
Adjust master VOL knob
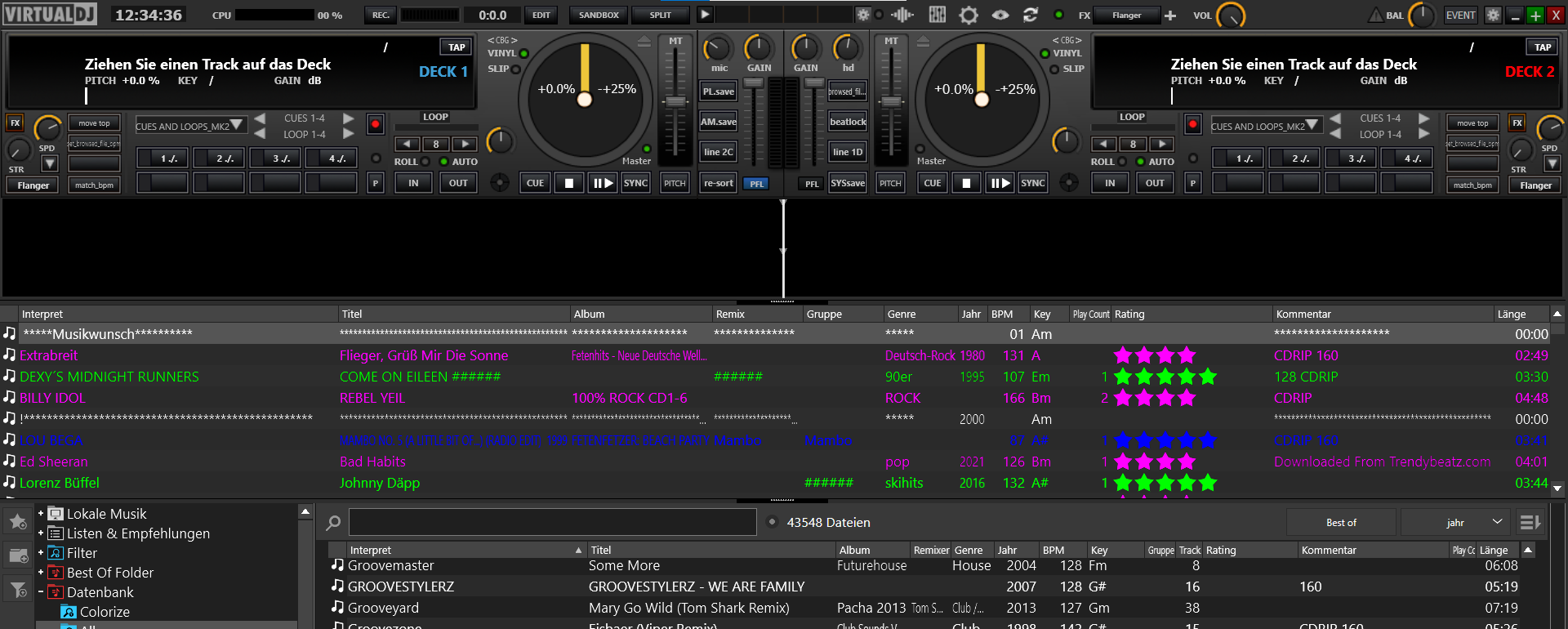1231,16
